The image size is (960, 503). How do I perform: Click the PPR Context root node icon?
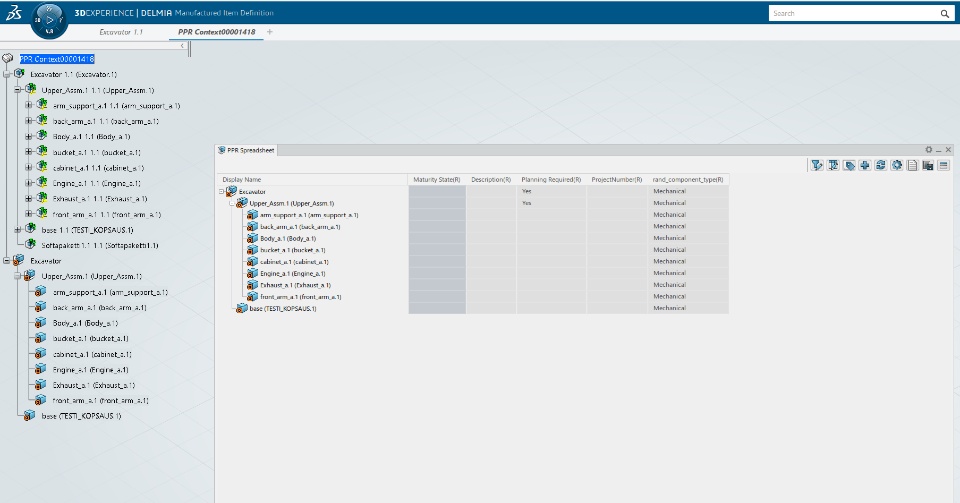click(7, 59)
